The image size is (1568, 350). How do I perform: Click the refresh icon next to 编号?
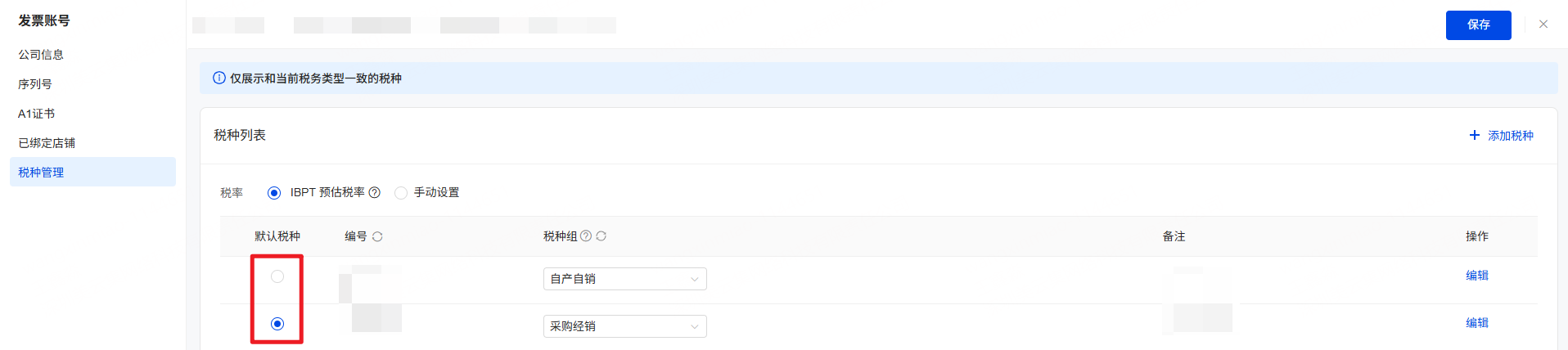click(377, 237)
